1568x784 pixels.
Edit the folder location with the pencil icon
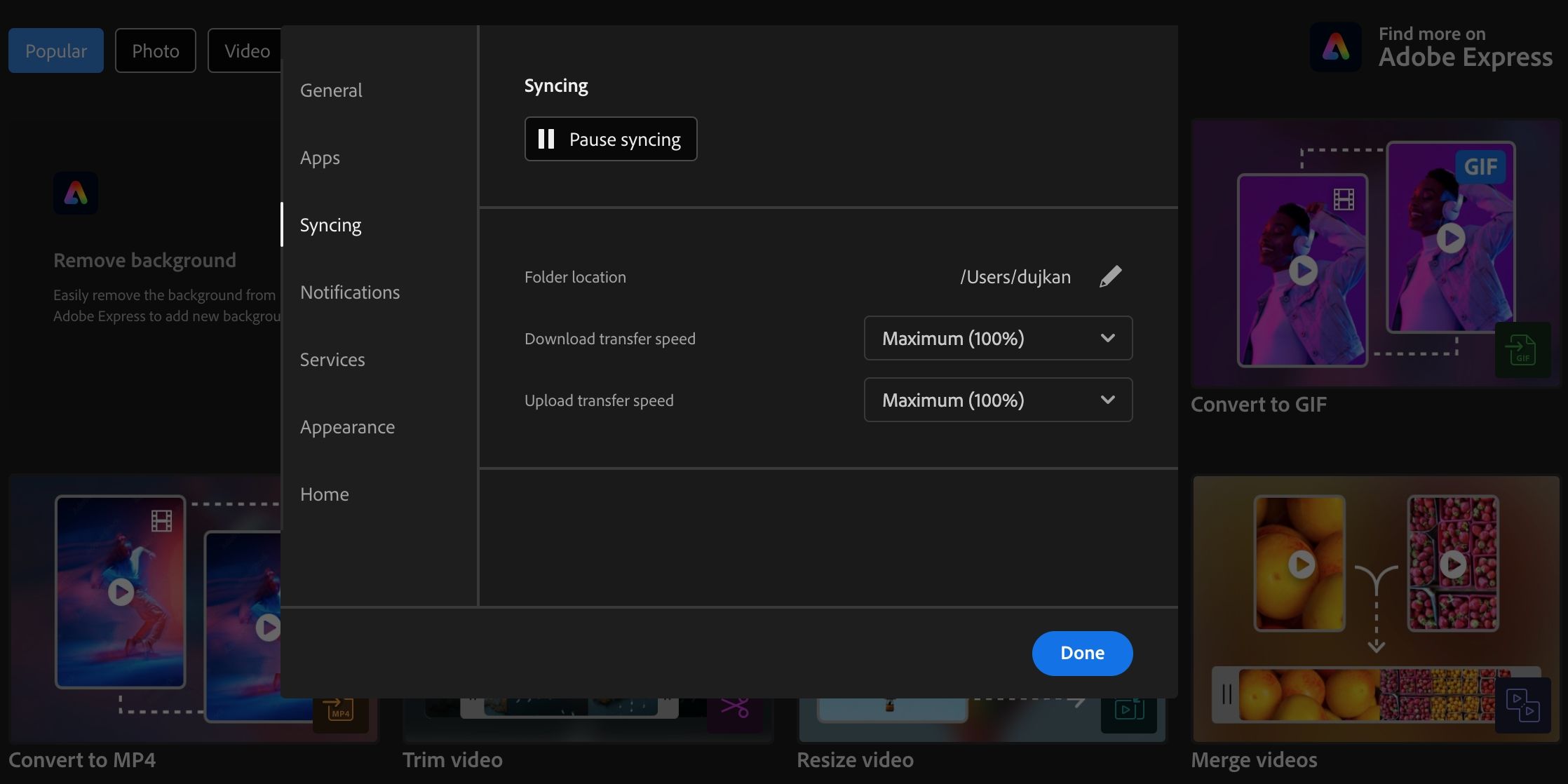[x=1110, y=276]
